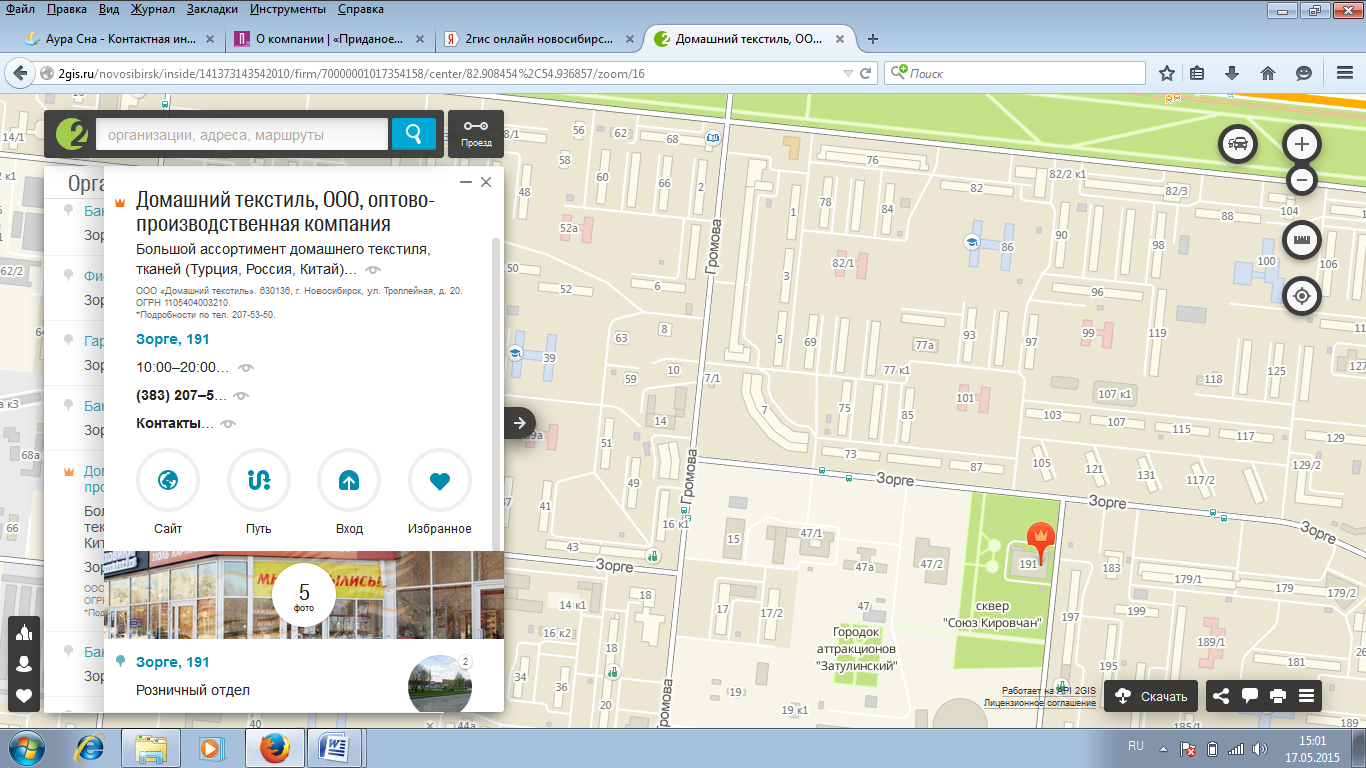This screenshot has width=1366, height=768.
Task: Reveal Контакты details with eye icon
Action: (x=228, y=424)
